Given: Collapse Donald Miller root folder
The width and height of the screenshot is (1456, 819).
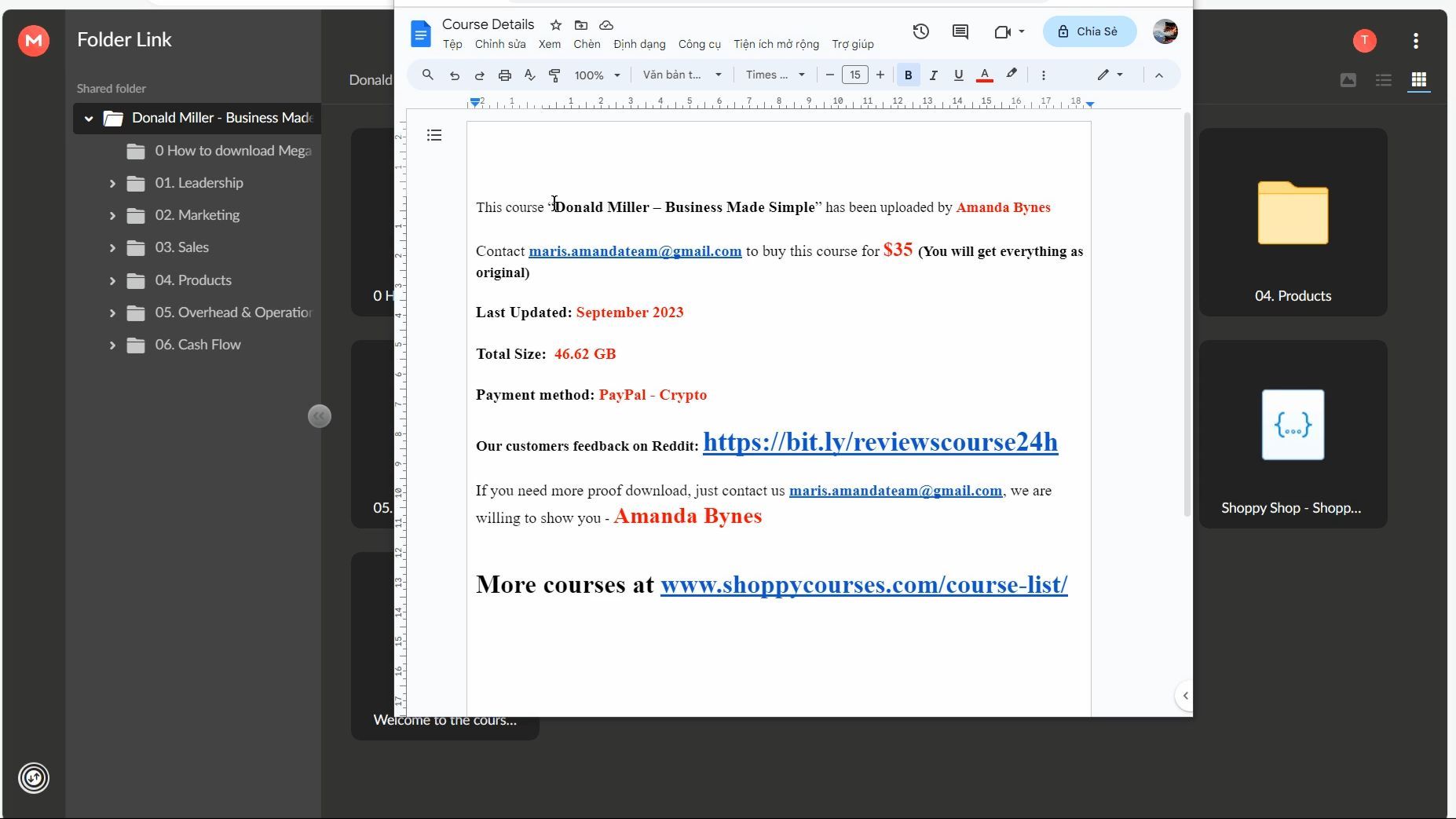Looking at the screenshot, I should click(89, 119).
